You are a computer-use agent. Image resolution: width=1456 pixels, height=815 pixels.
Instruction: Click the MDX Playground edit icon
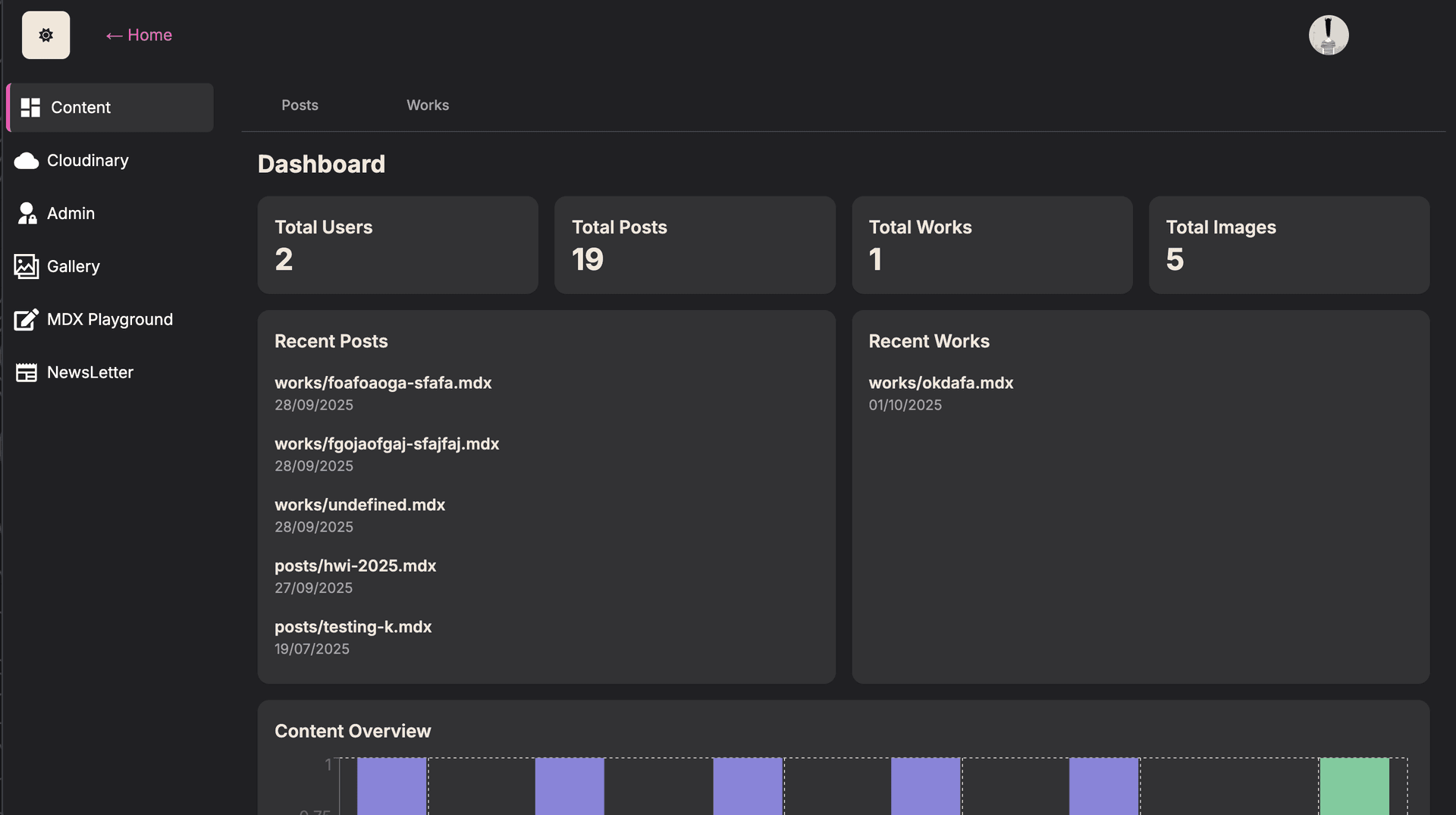(x=27, y=320)
